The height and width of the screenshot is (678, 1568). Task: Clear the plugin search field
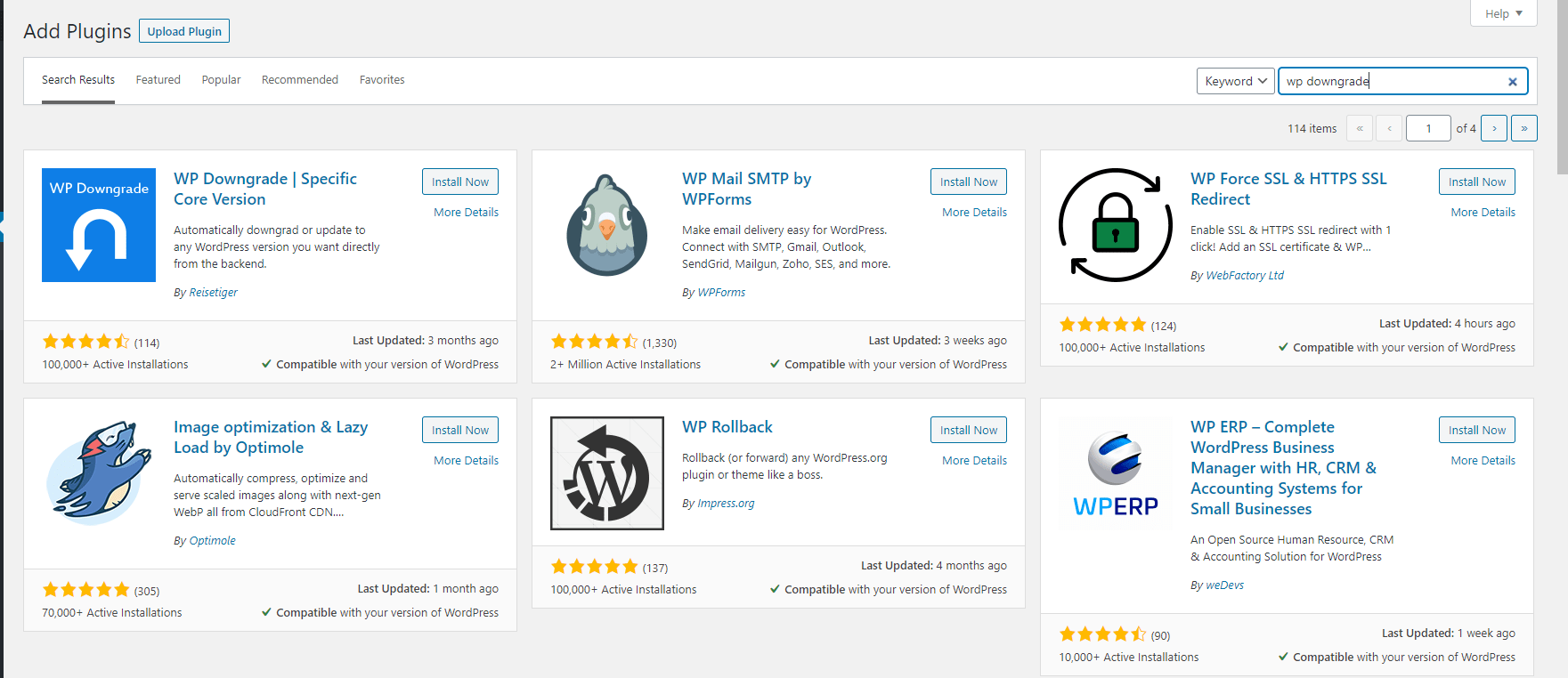coord(1512,82)
